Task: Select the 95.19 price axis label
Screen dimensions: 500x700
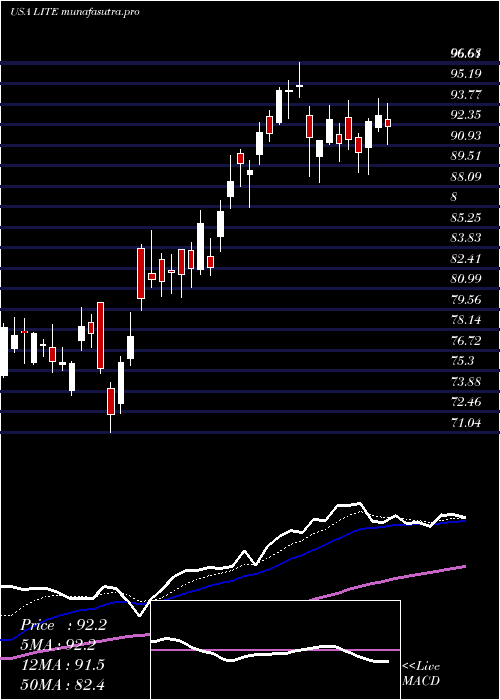Action: point(467,74)
